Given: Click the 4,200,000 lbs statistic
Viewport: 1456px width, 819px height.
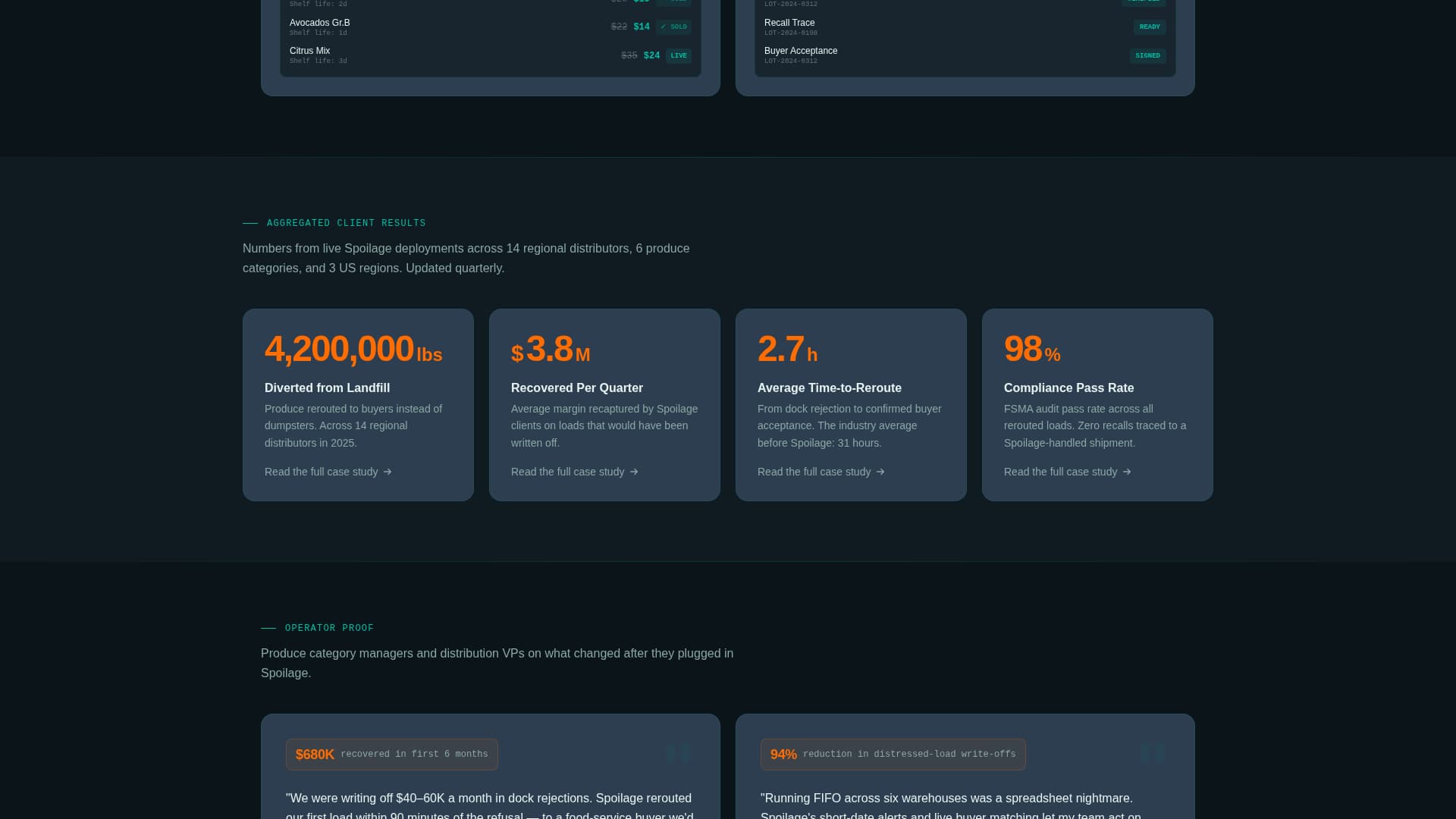Looking at the screenshot, I should [x=353, y=350].
